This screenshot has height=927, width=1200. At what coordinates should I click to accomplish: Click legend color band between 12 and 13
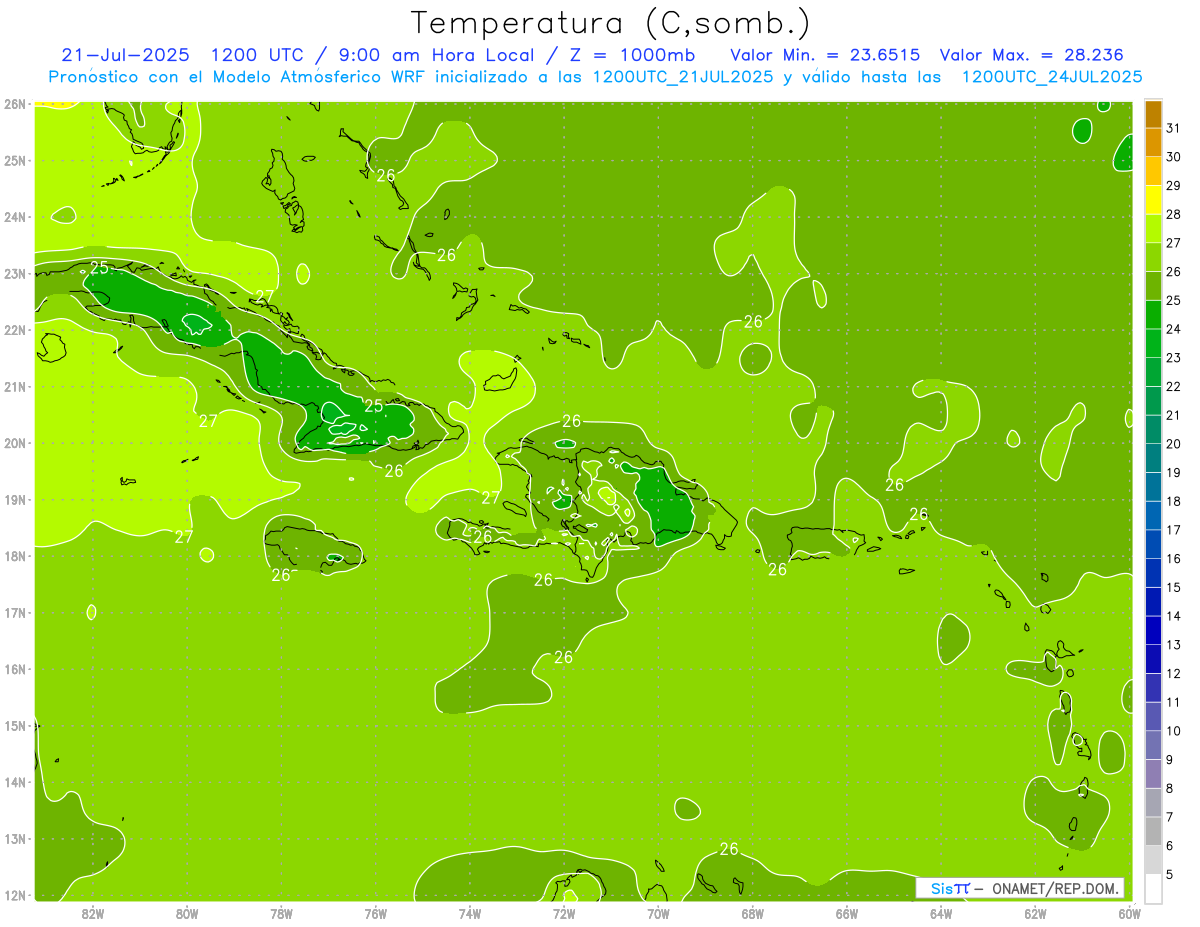click(x=1153, y=659)
